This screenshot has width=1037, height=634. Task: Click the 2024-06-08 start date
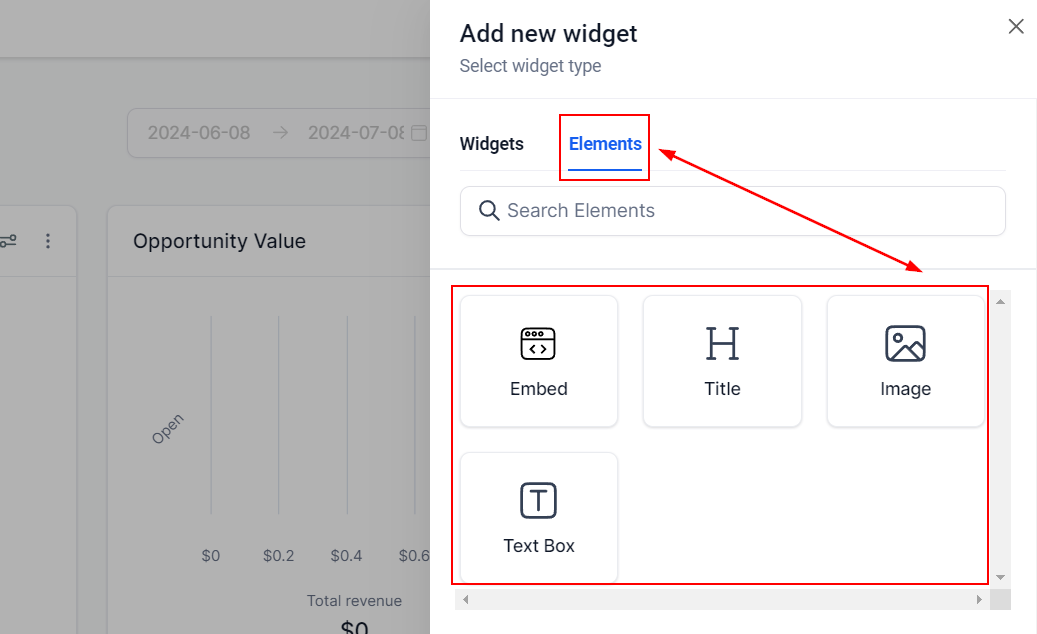(x=199, y=133)
